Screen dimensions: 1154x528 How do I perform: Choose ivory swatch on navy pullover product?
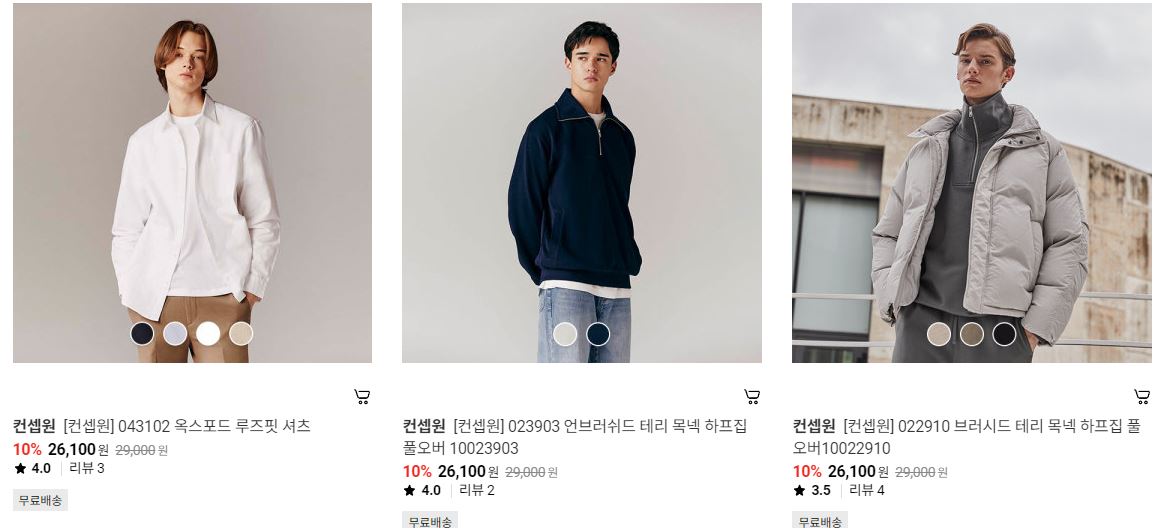[565, 334]
